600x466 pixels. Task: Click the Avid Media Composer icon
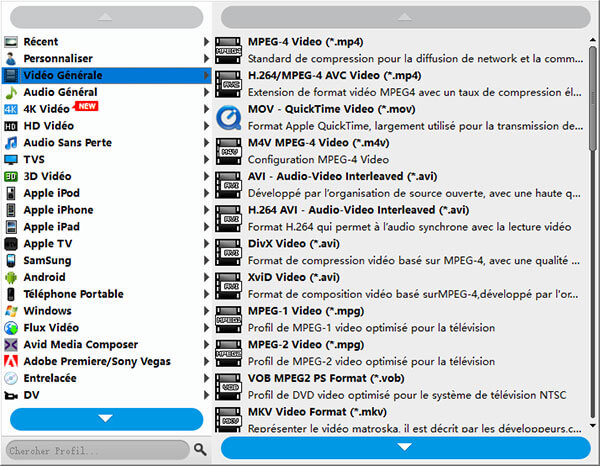point(11,345)
